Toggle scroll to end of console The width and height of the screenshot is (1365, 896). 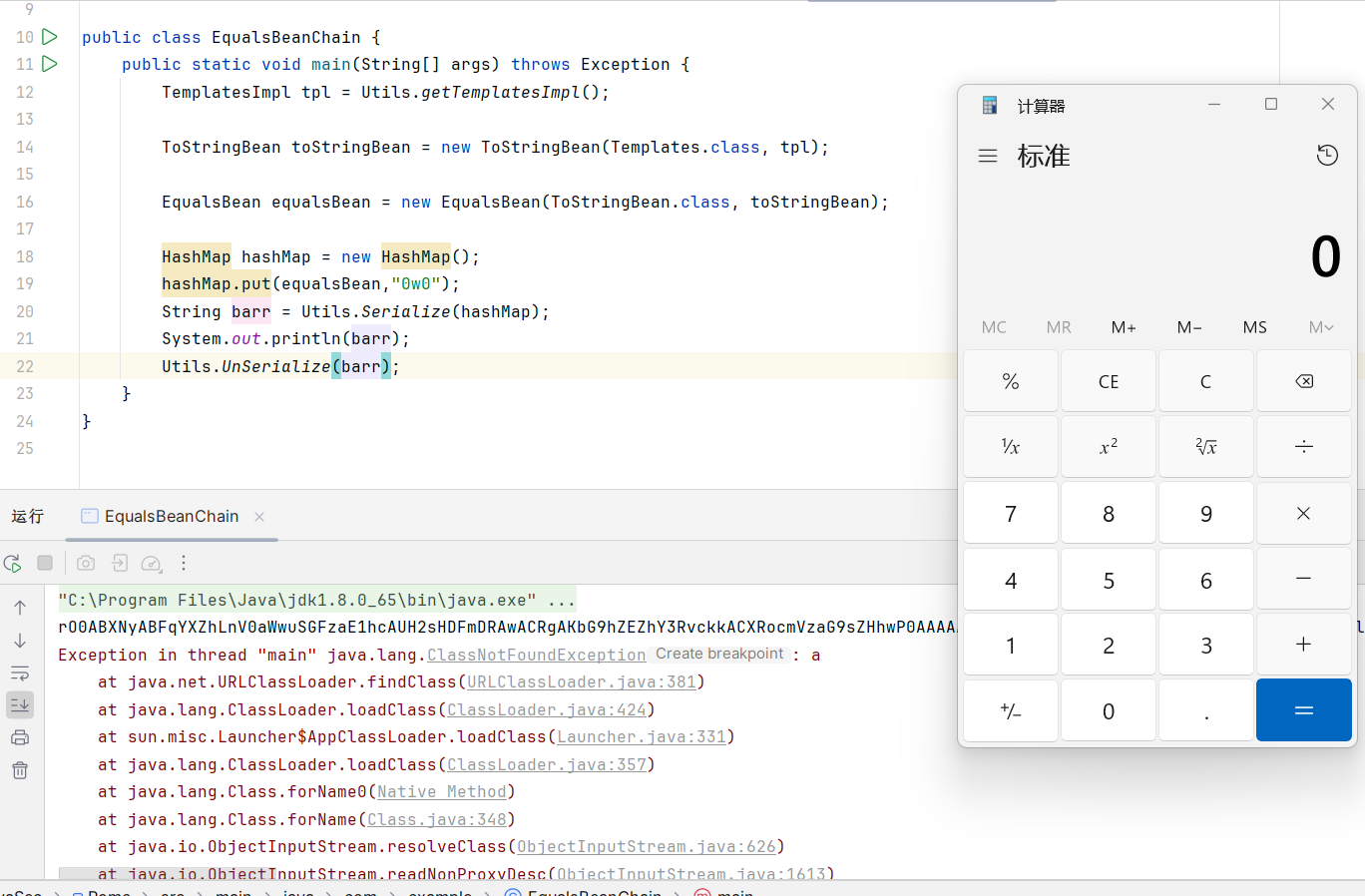tap(20, 705)
